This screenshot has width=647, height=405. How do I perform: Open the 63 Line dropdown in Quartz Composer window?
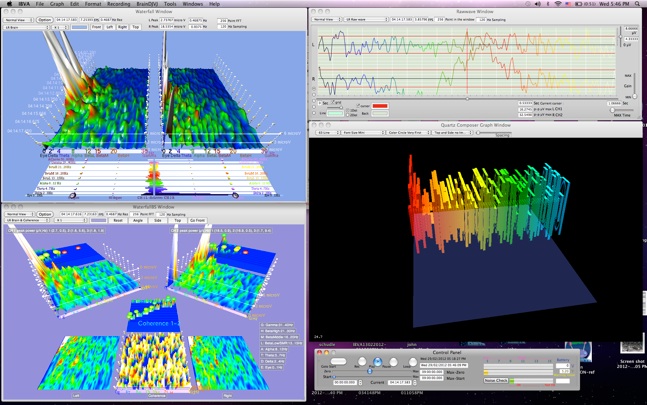coord(328,133)
